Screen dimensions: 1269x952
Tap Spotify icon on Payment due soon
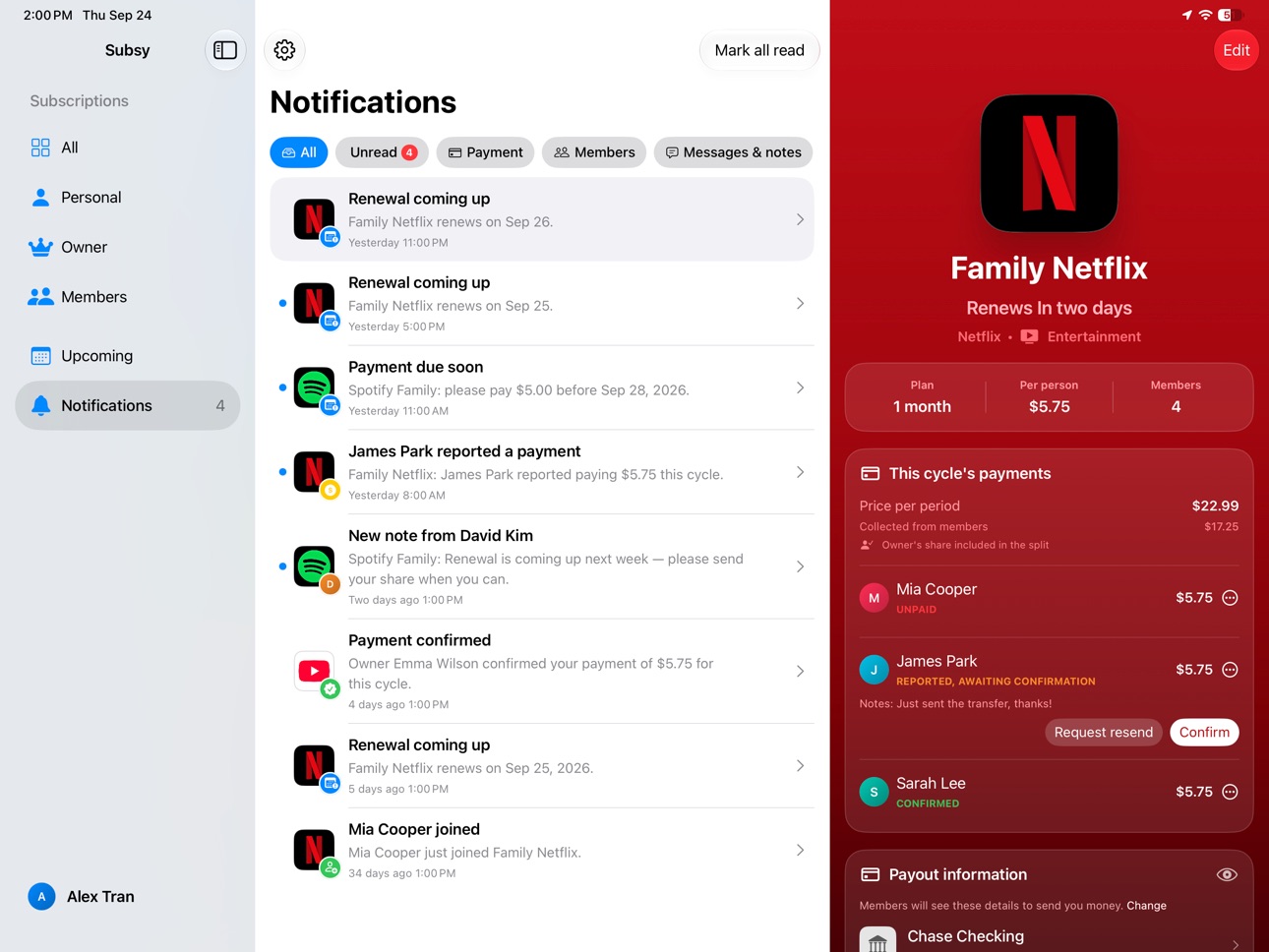314,387
